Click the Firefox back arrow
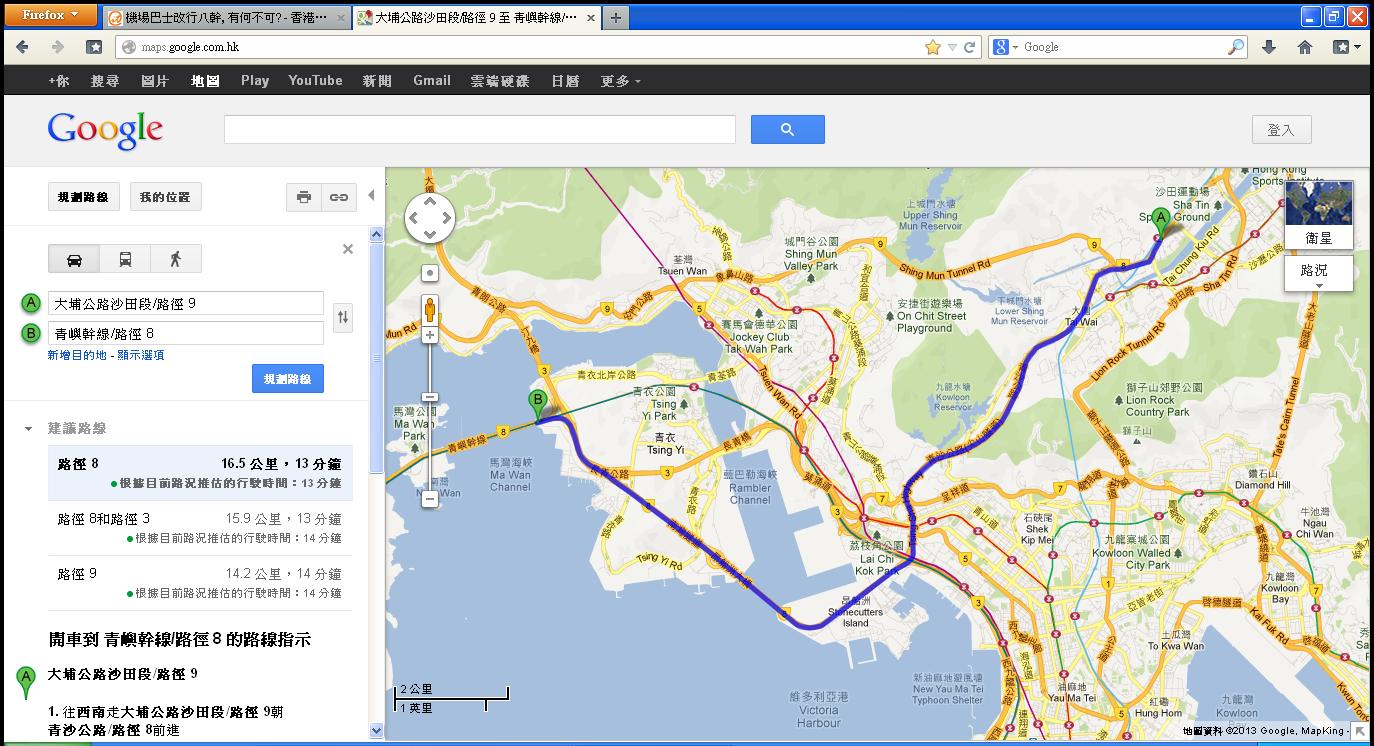 (22, 47)
